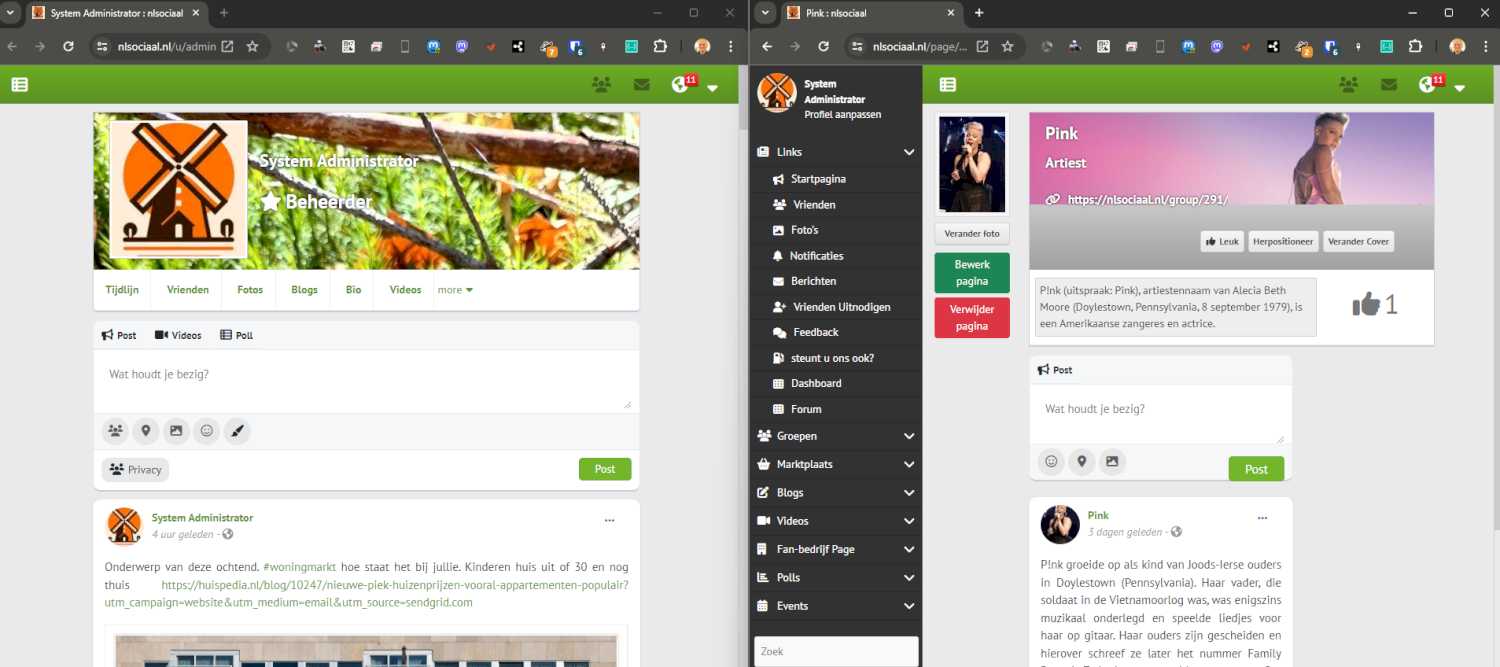Switch to the Bio profile tab

click(x=353, y=290)
